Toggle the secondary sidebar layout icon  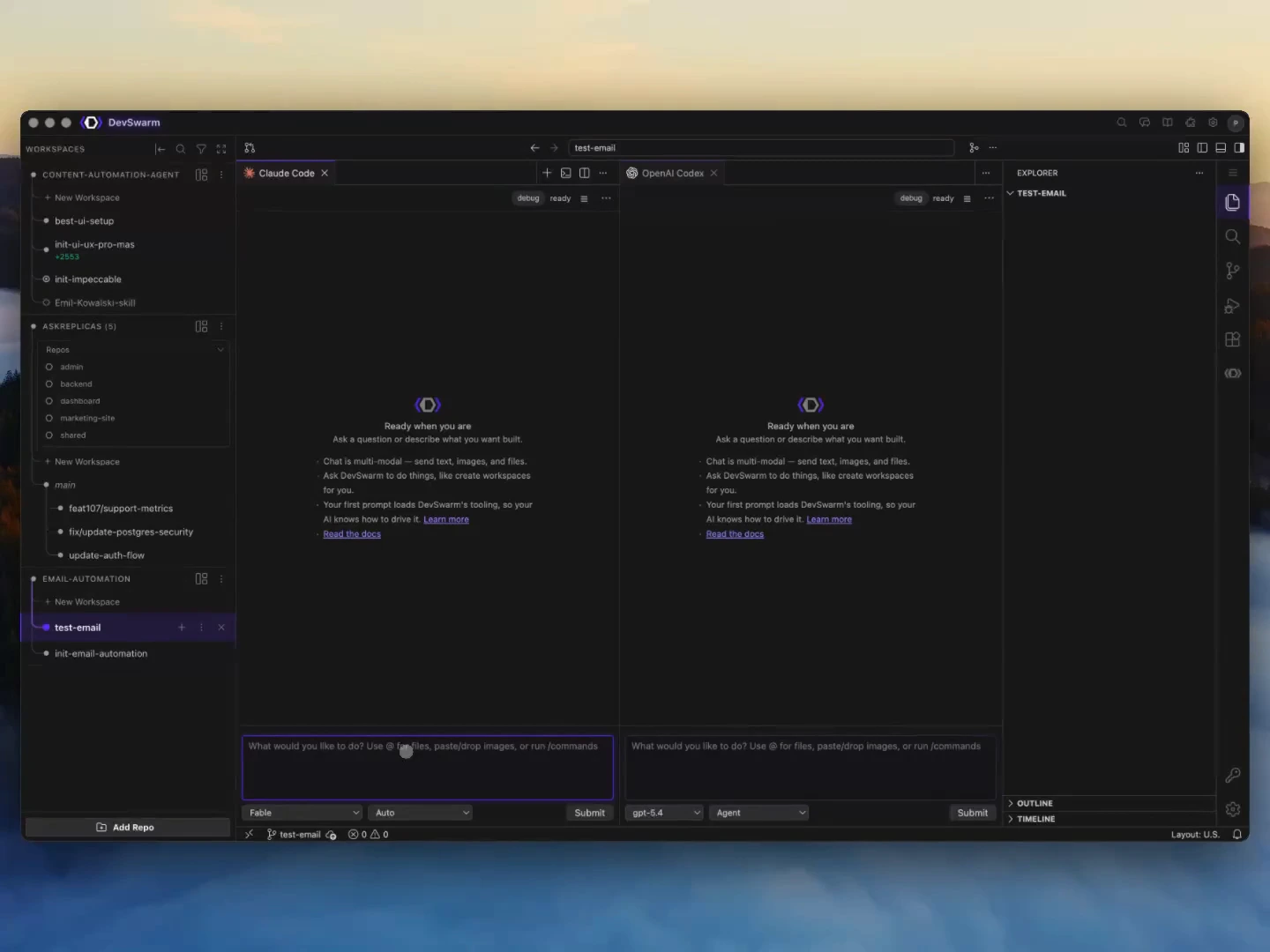pos(1239,148)
